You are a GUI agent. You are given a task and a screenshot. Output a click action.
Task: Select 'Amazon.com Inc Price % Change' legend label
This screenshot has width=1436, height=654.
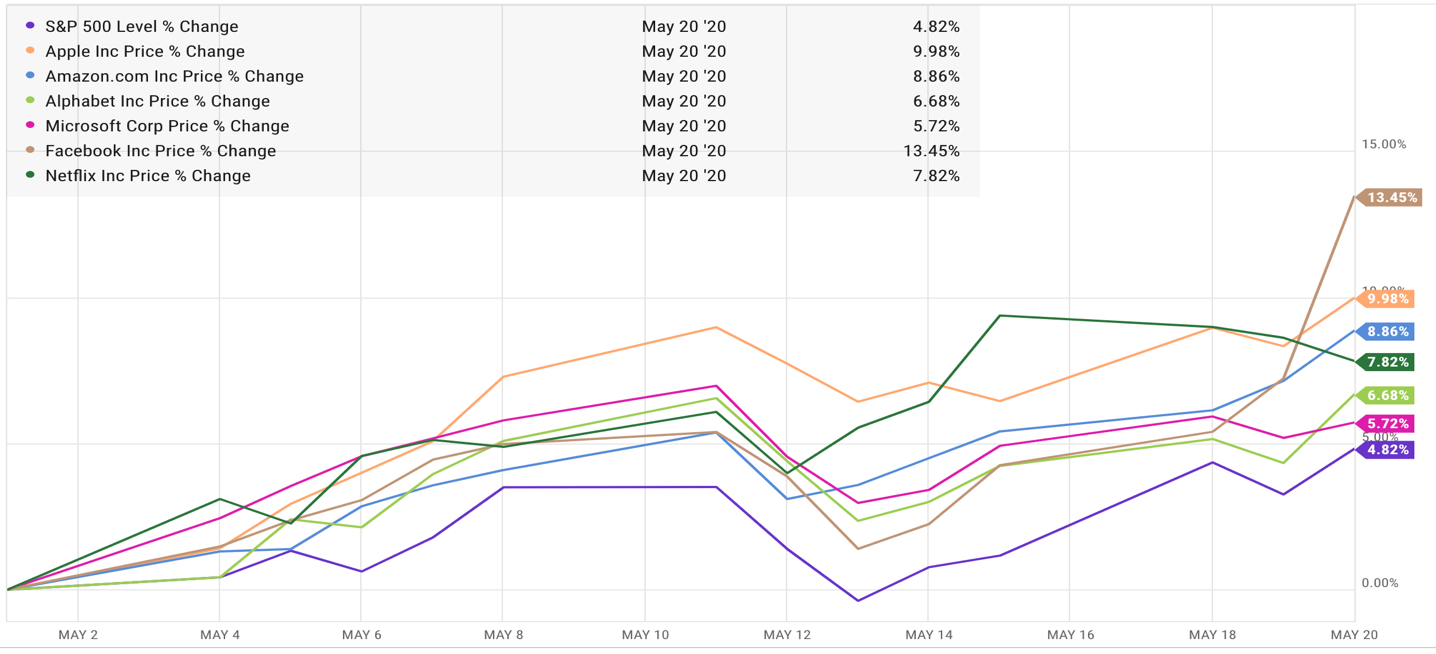[x=174, y=77]
